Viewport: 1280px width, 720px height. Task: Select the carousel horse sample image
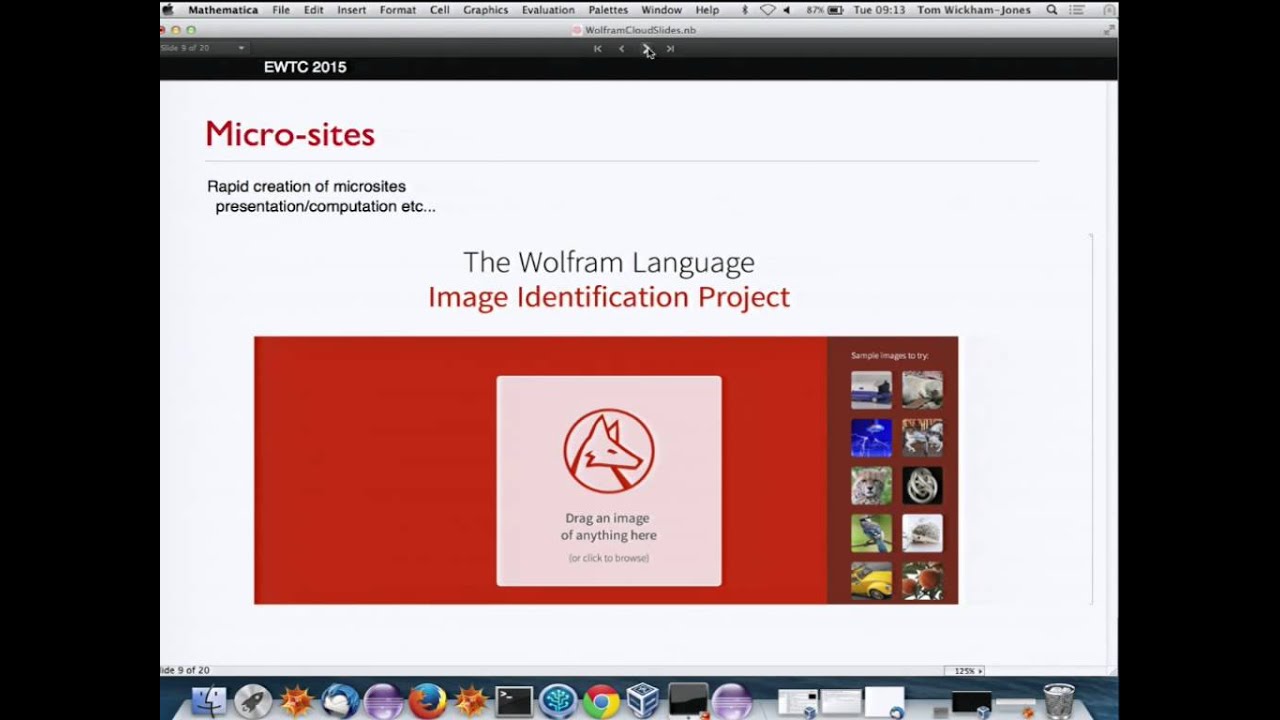click(922, 438)
